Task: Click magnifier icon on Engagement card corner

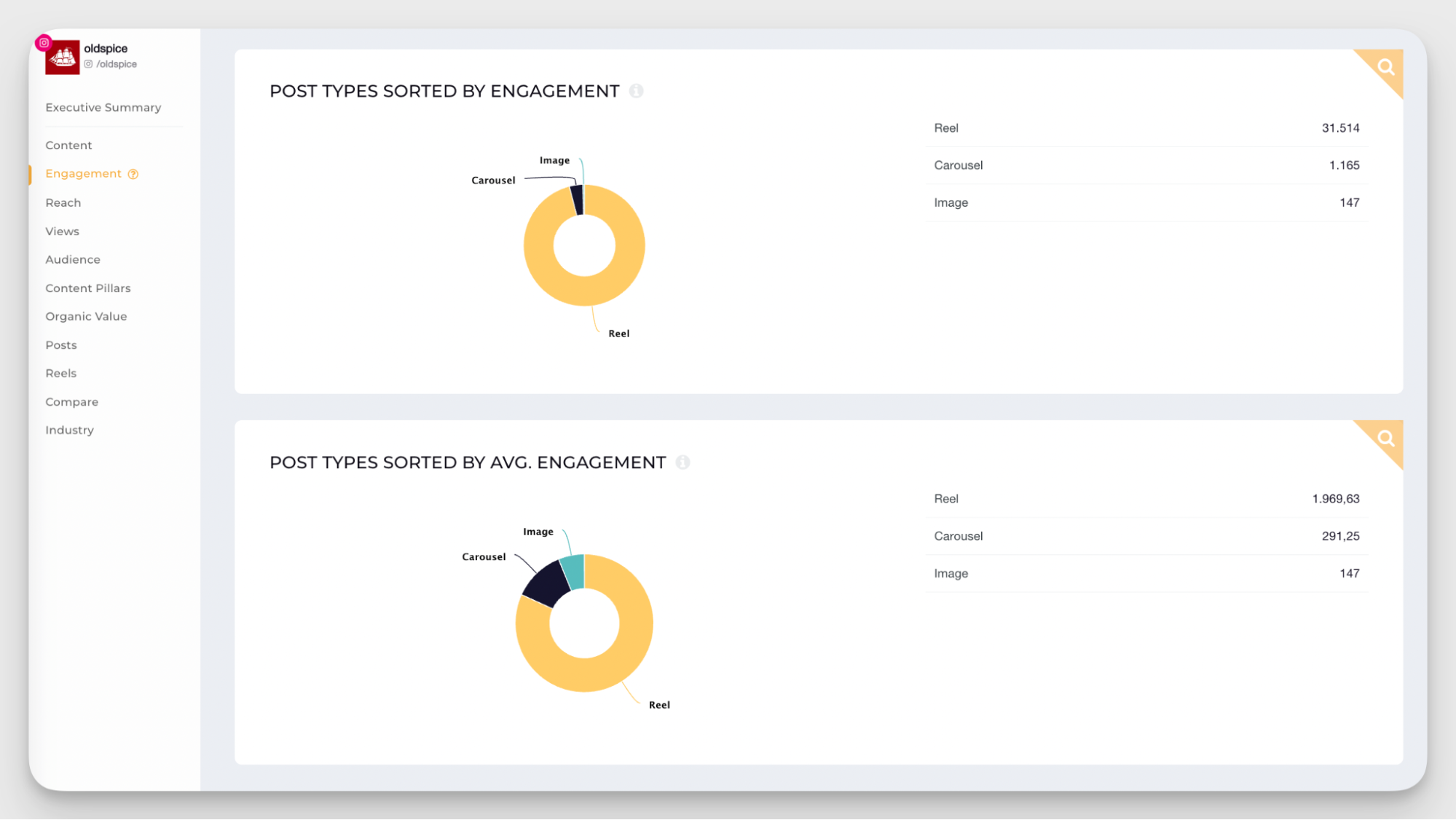Action: 1385,68
